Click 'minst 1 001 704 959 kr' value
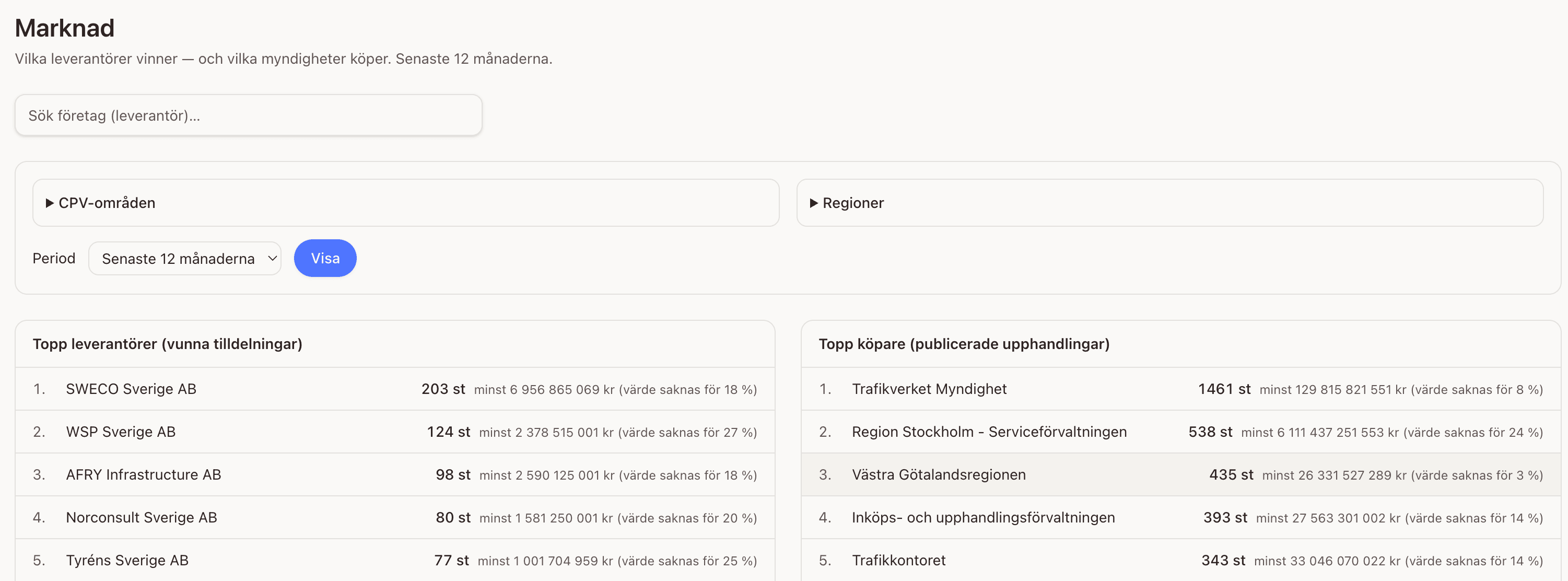This screenshot has height=581, width=1568. (545, 560)
